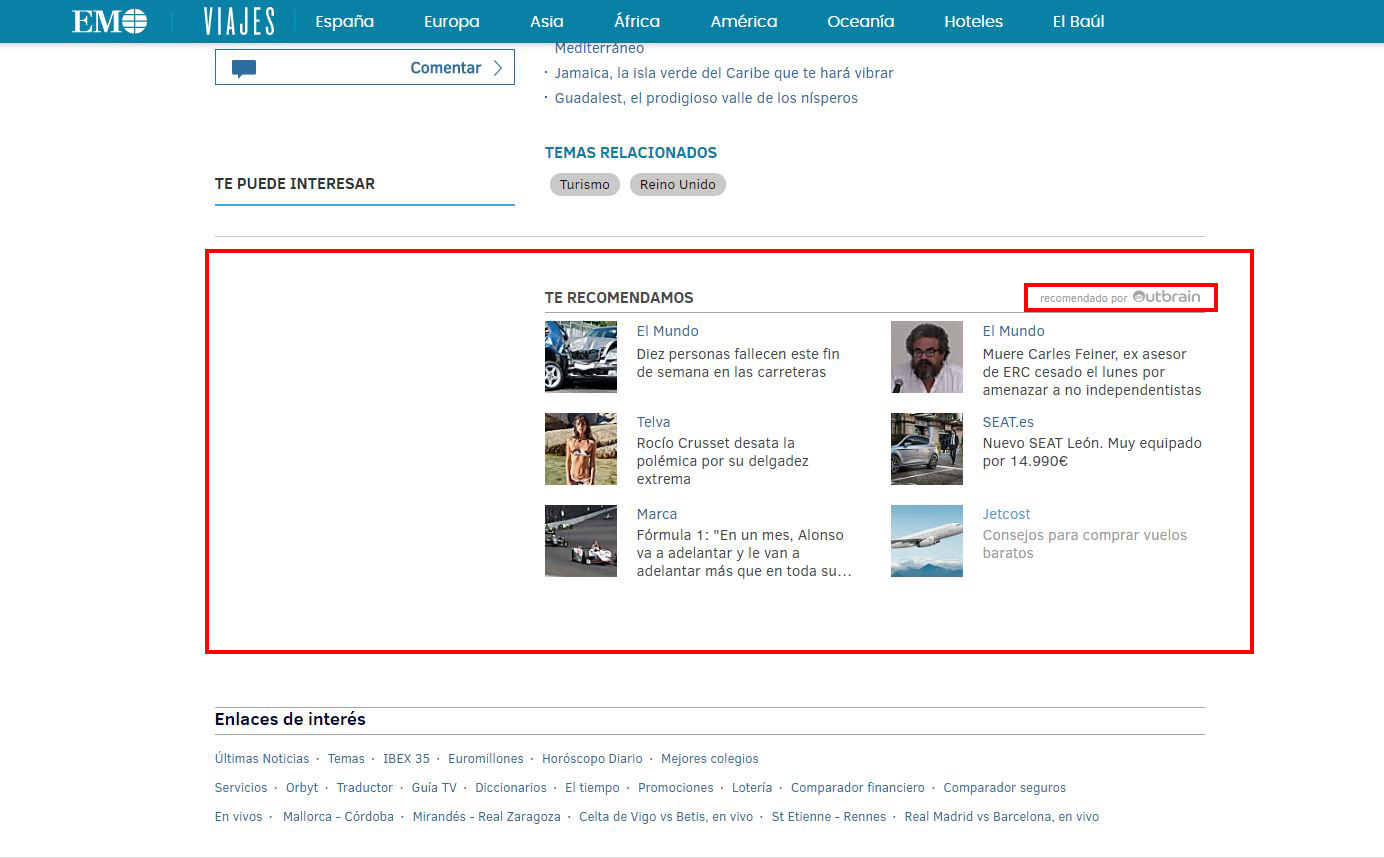Open the Carles Feiner portrait thumbnail
Viewport: 1384px width, 858px height.
(927, 357)
